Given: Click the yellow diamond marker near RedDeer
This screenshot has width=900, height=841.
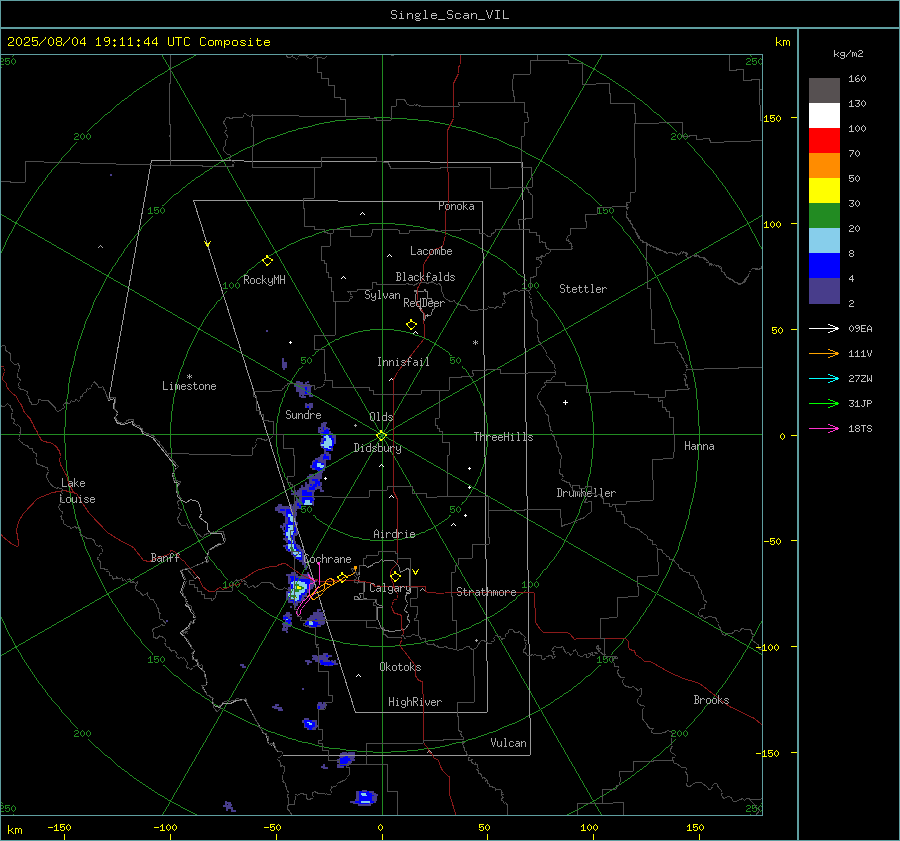Looking at the screenshot, I should 411,325.
